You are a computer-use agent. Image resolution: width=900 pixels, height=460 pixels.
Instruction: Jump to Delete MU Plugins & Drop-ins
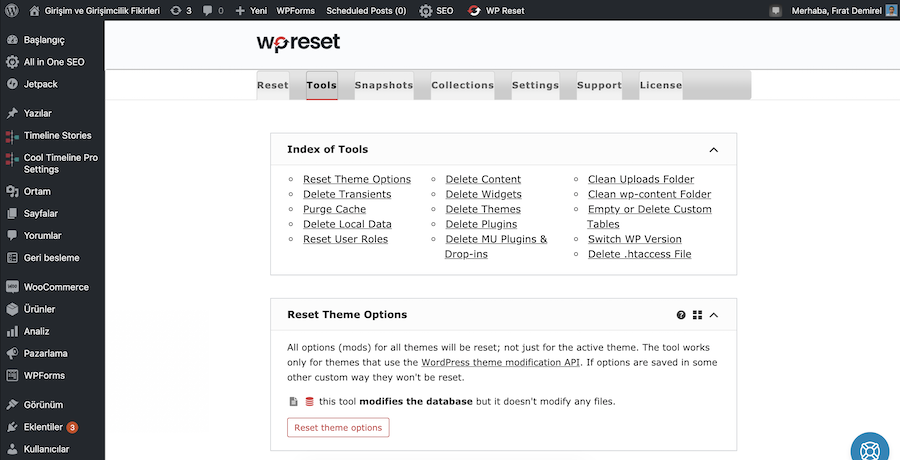pyautogui.click(x=496, y=246)
